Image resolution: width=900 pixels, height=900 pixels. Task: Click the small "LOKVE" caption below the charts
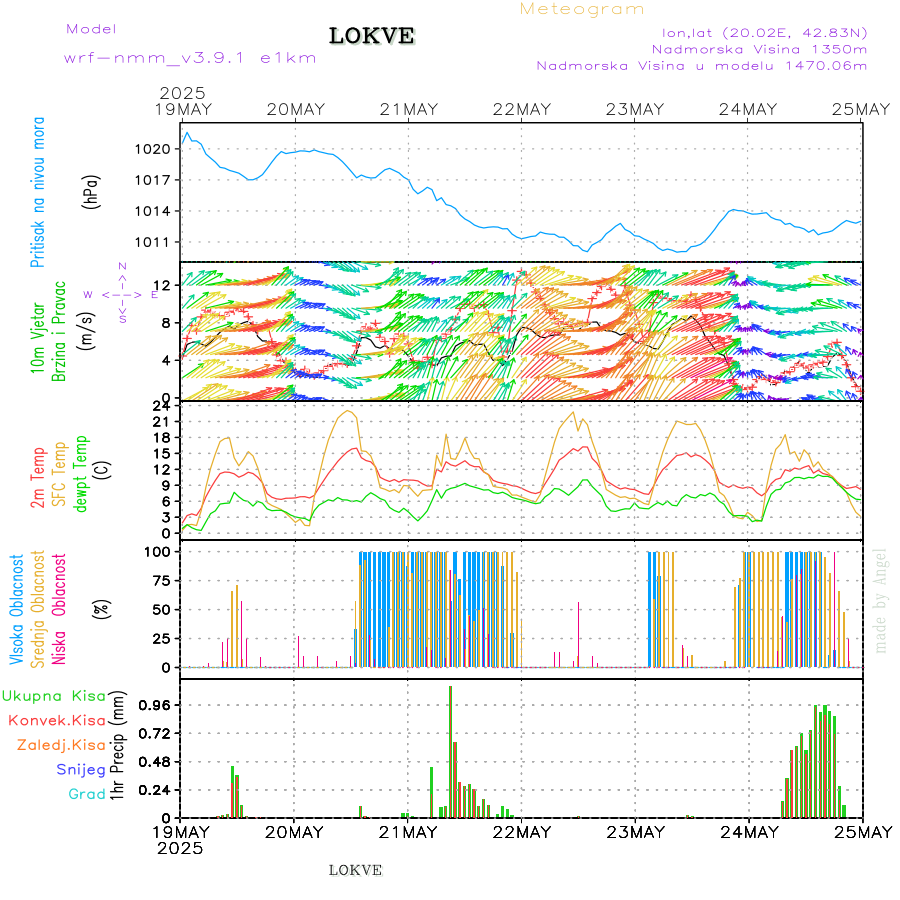(355, 870)
